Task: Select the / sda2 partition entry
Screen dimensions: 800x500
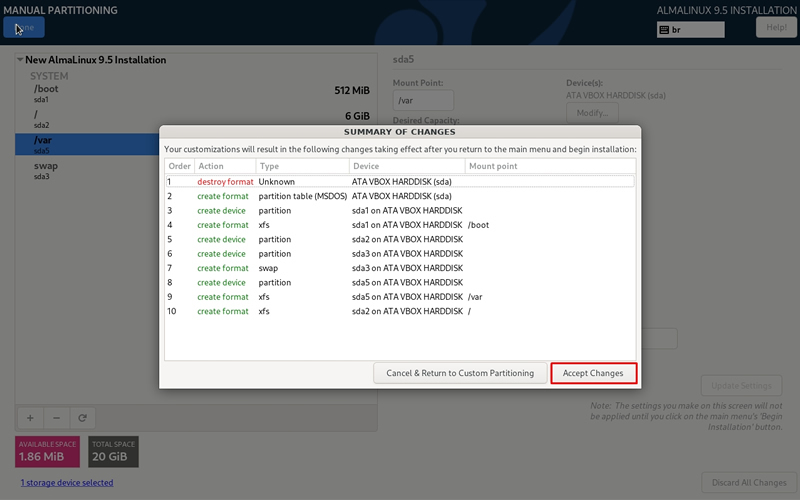Action: (196, 119)
